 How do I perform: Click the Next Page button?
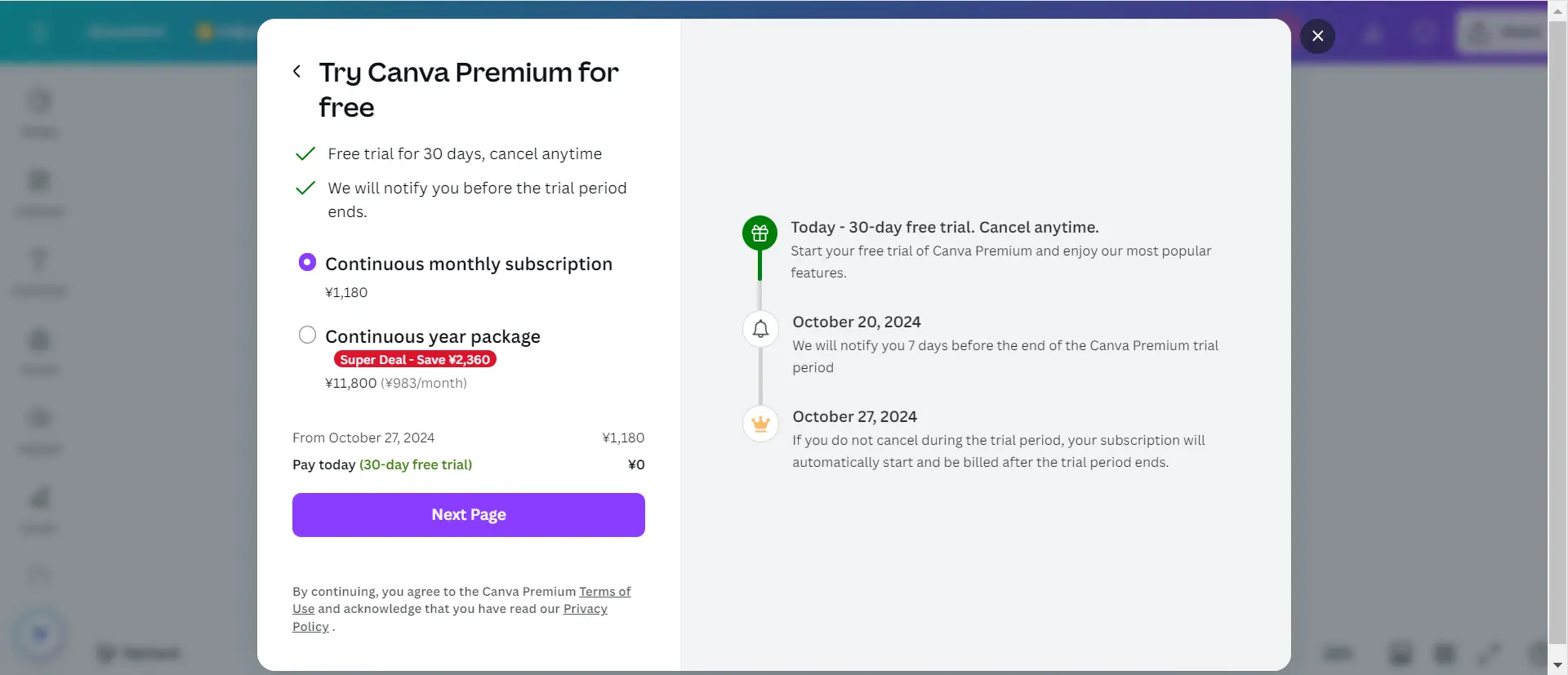[x=469, y=515]
